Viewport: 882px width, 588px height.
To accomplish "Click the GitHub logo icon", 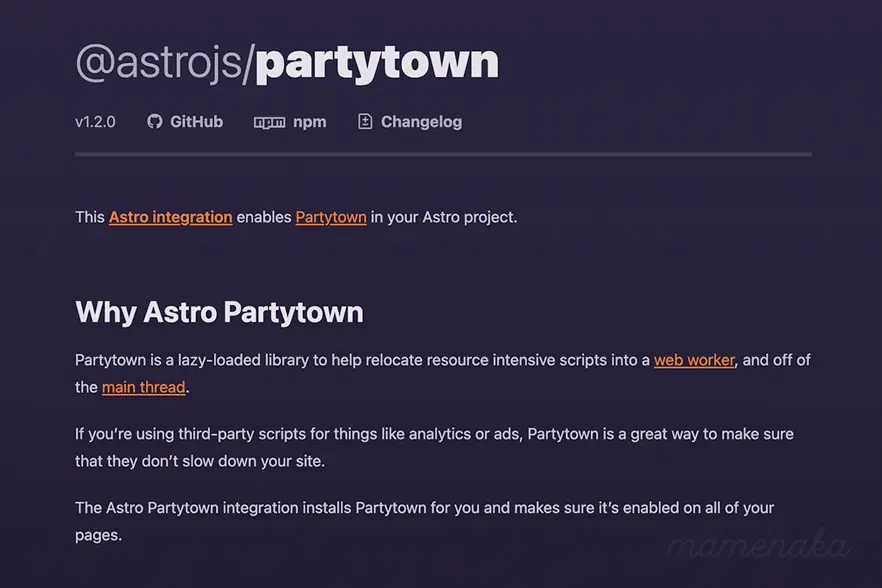I will pos(155,121).
